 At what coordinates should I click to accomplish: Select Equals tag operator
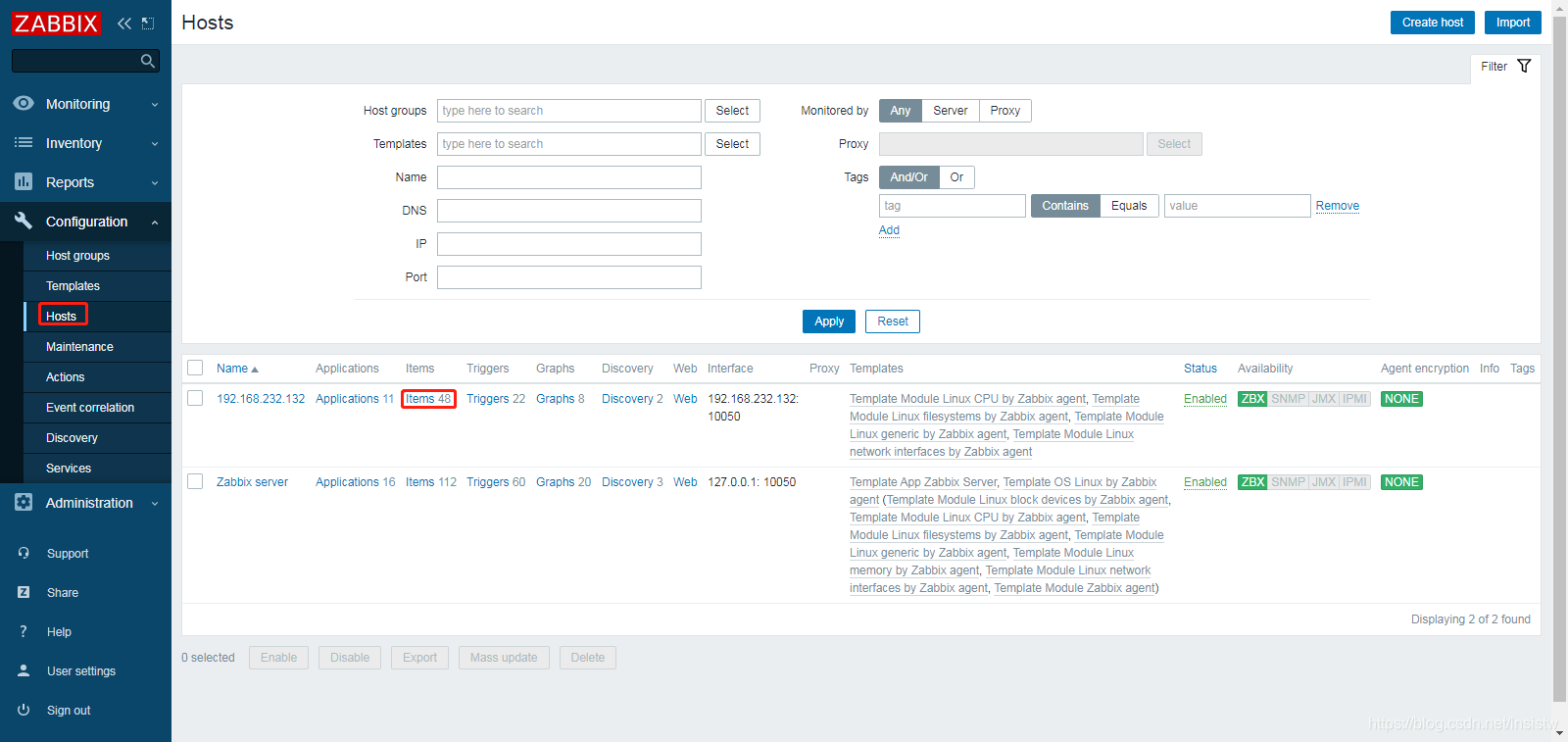pyautogui.click(x=1129, y=206)
